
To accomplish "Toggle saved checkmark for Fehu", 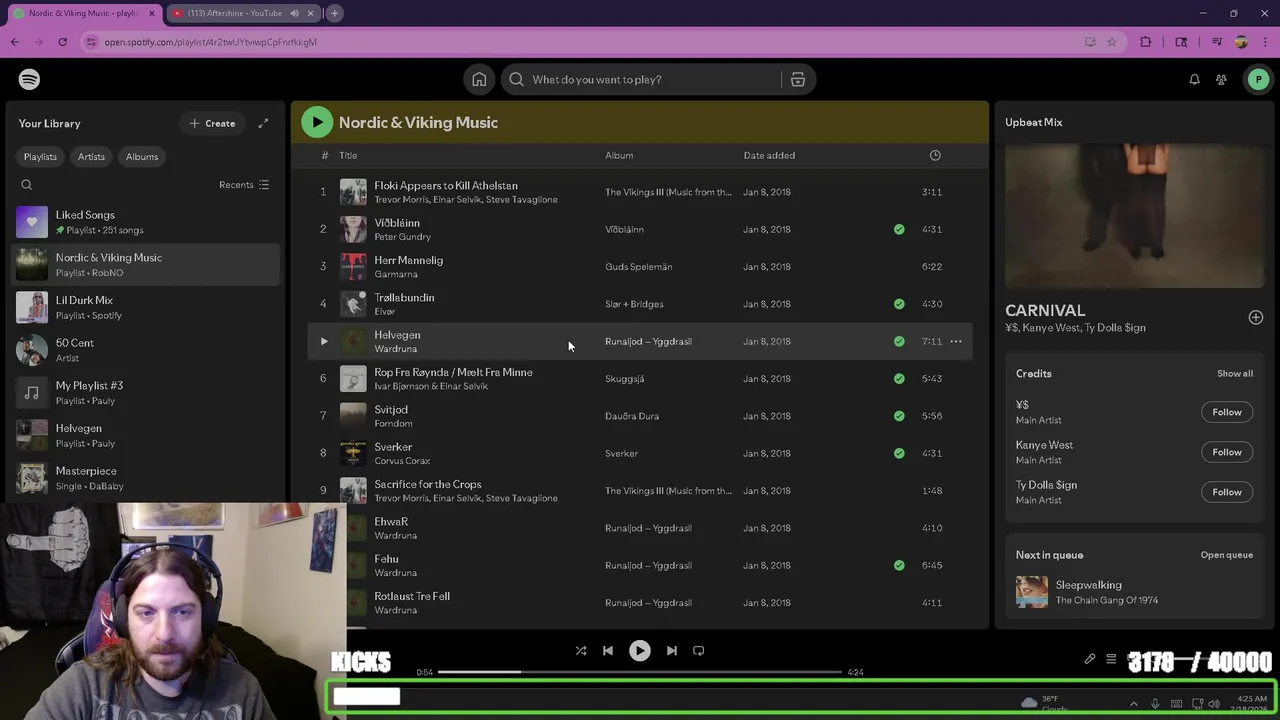I will pyautogui.click(x=899, y=565).
